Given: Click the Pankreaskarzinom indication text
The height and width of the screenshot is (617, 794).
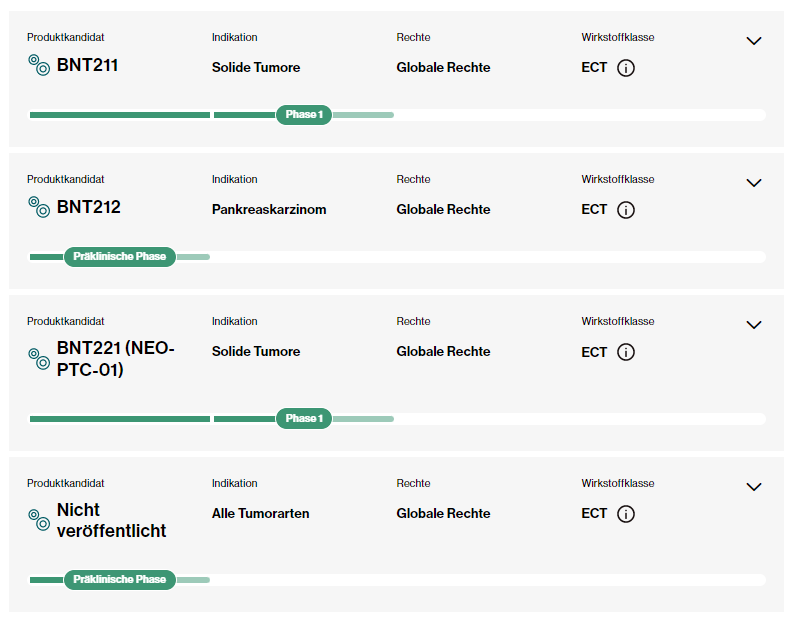Looking at the screenshot, I should (269, 210).
